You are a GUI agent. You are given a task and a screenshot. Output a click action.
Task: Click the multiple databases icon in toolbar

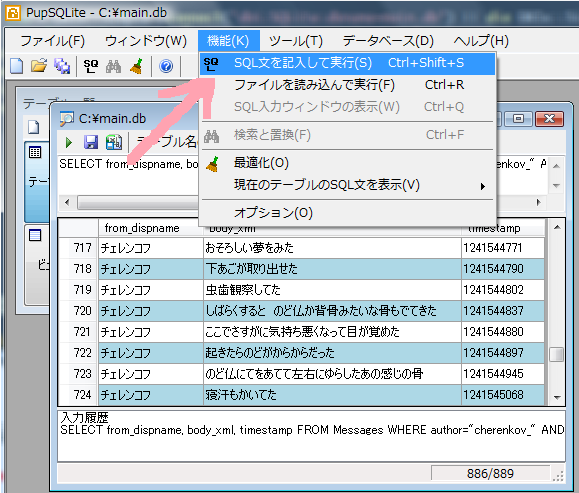coord(62,66)
